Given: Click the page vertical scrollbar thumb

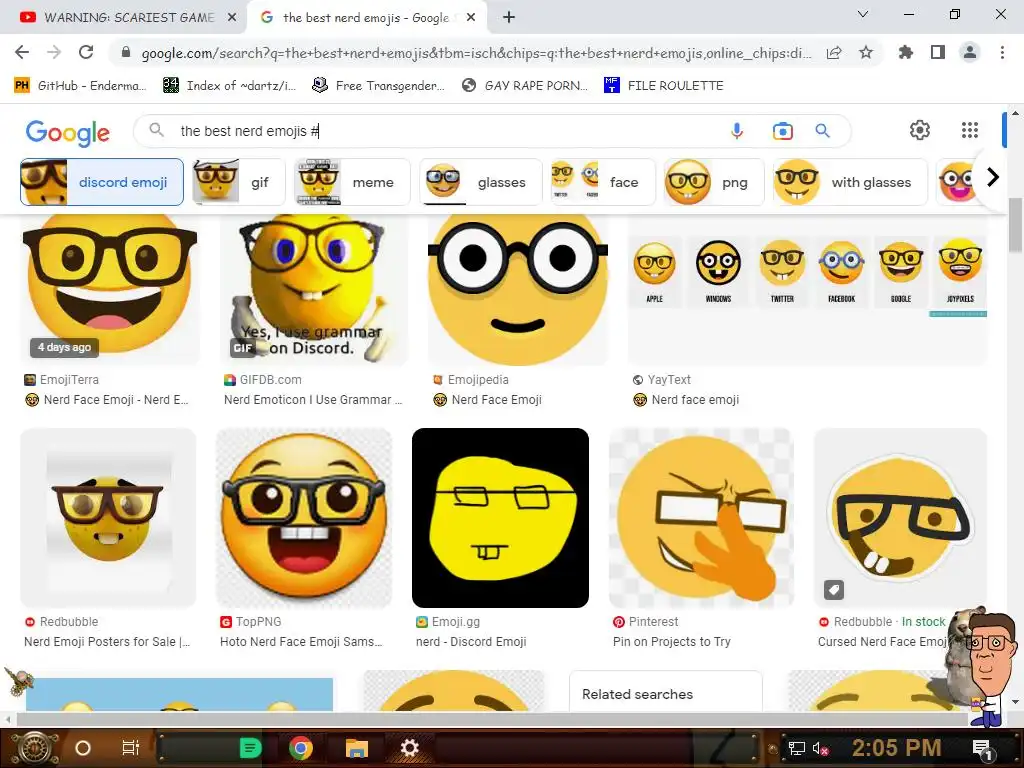Looking at the screenshot, I should [1015, 225].
